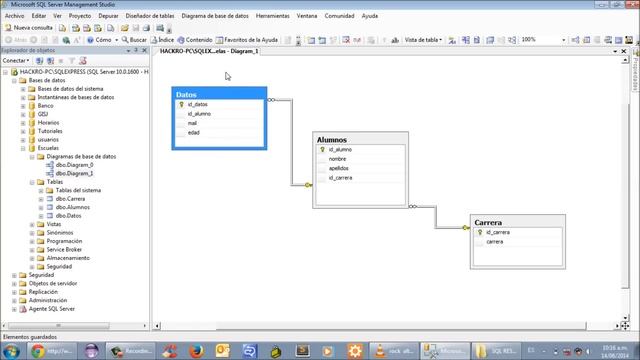Viewport: 640px width, 360px height.
Task: Click the diagram horizontal scrollbar thumb
Action: [x=401, y=326]
